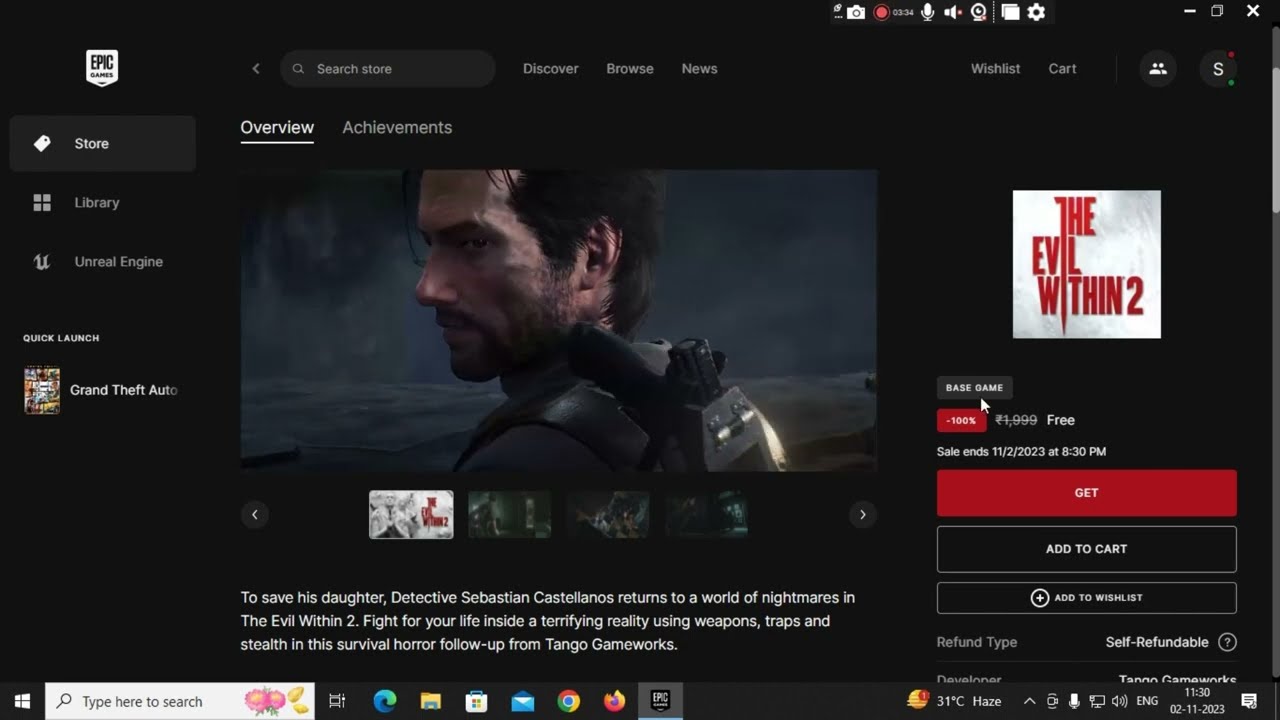Click the Epic Games logo
The width and height of the screenshot is (1280, 720).
point(102,68)
